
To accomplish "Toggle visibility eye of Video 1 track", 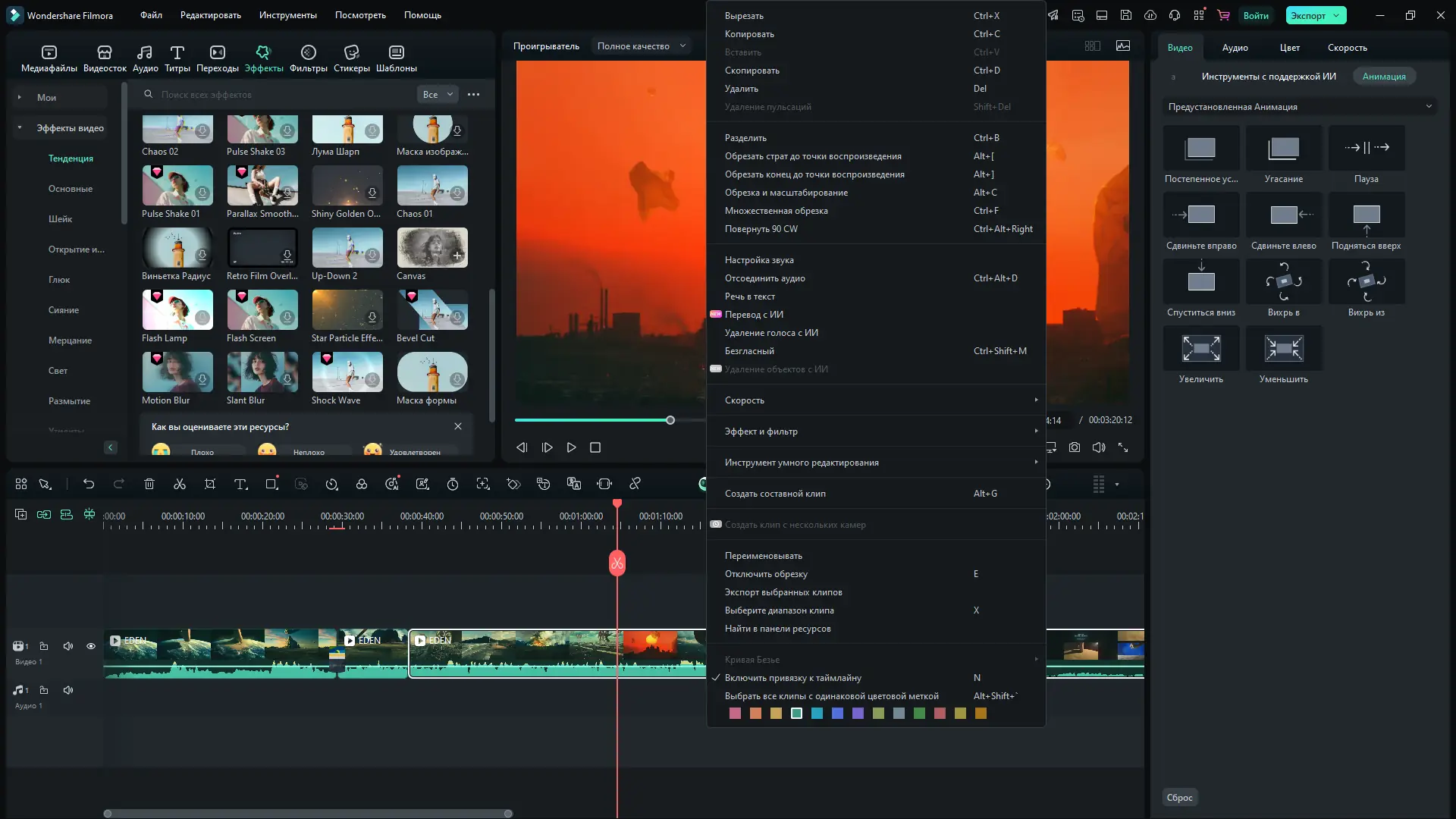I will [x=91, y=646].
